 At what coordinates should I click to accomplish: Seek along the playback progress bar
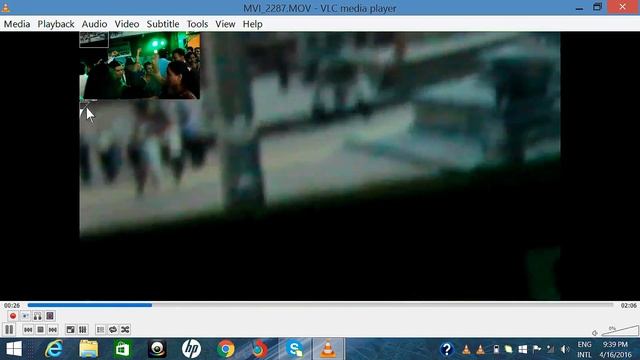click(x=320, y=305)
